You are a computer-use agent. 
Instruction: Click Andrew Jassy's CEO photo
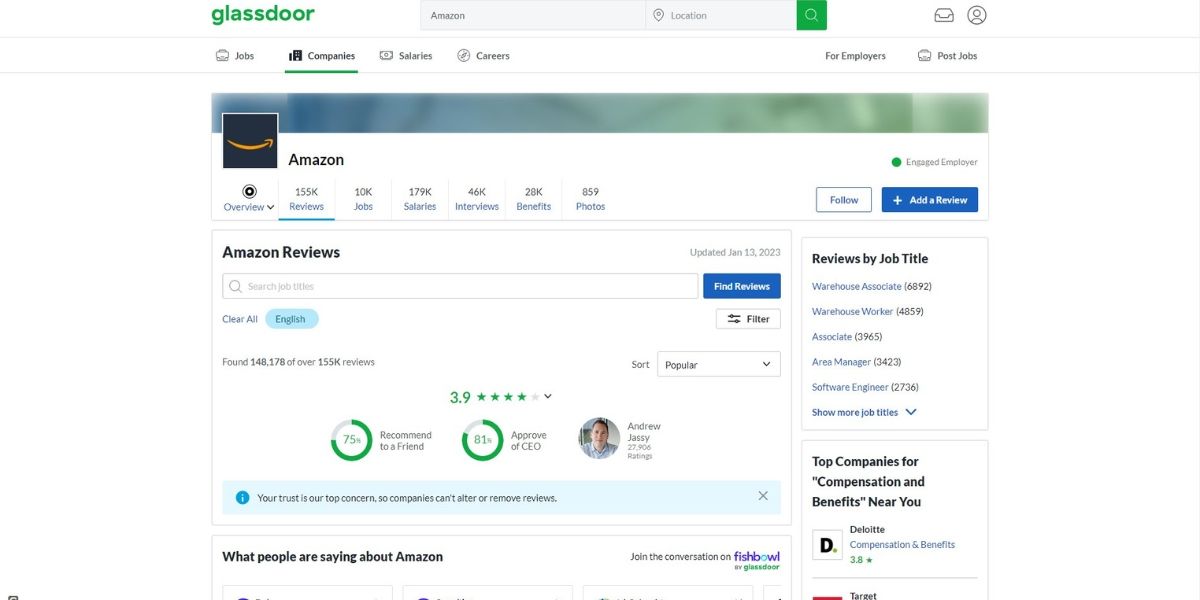click(x=599, y=438)
